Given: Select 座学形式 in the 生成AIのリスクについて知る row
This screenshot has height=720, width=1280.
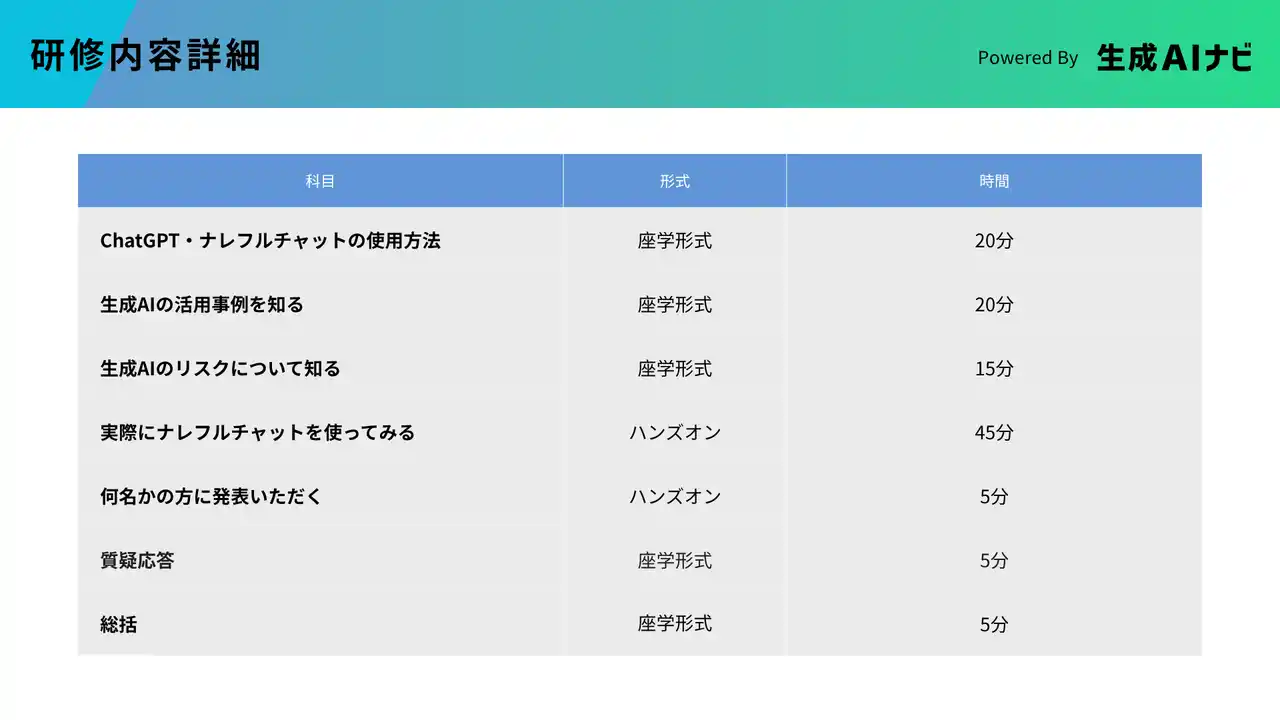Looking at the screenshot, I should (x=675, y=368).
